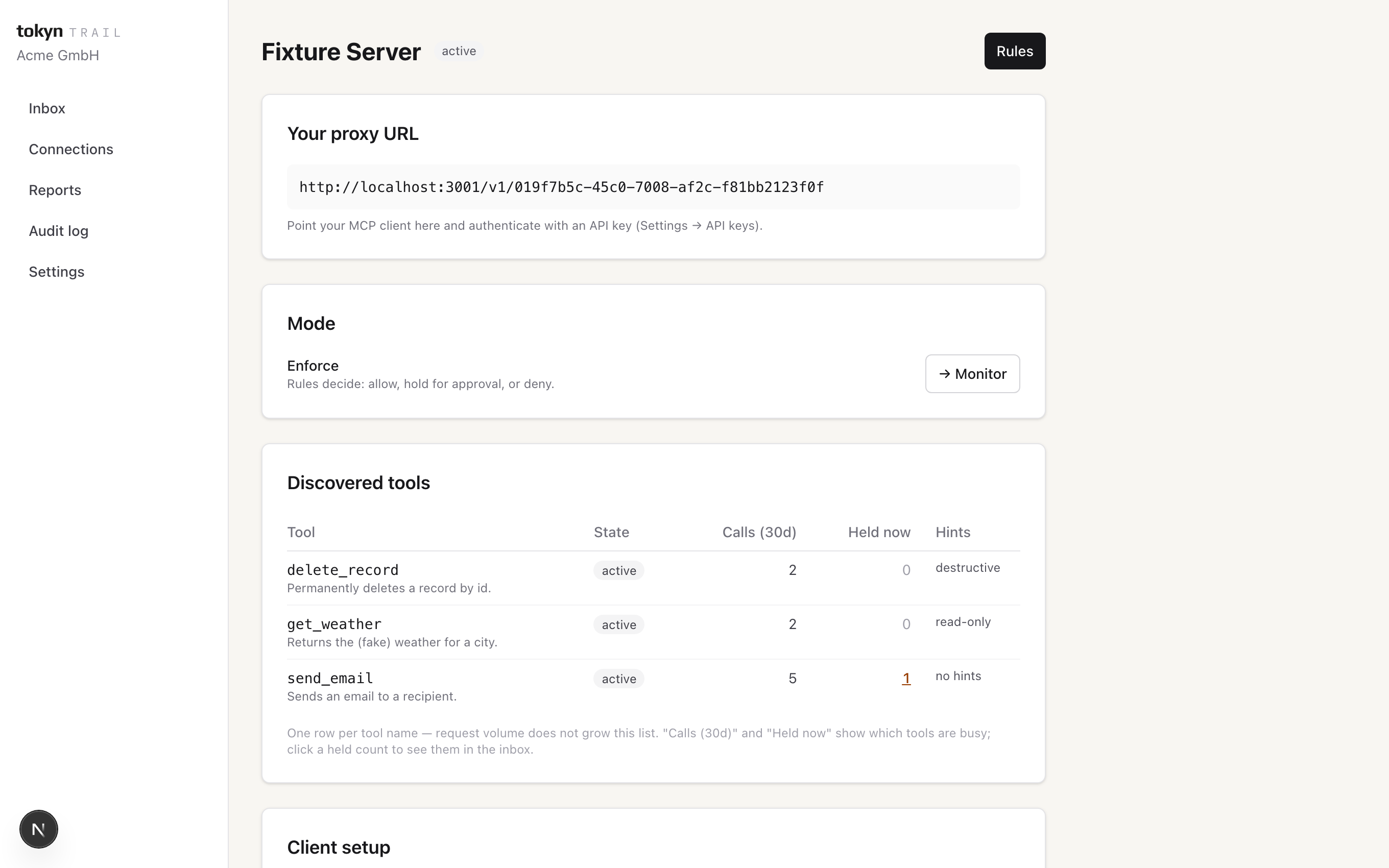Switch mode to Monitor
Image resolution: width=1389 pixels, height=868 pixels.
(972, 374)
